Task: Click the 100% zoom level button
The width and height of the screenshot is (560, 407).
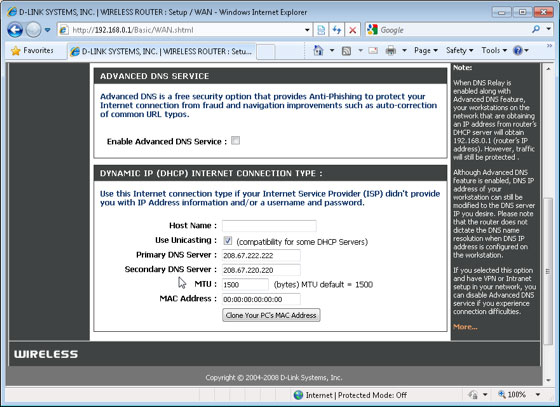Action: [x=512, y=395]
